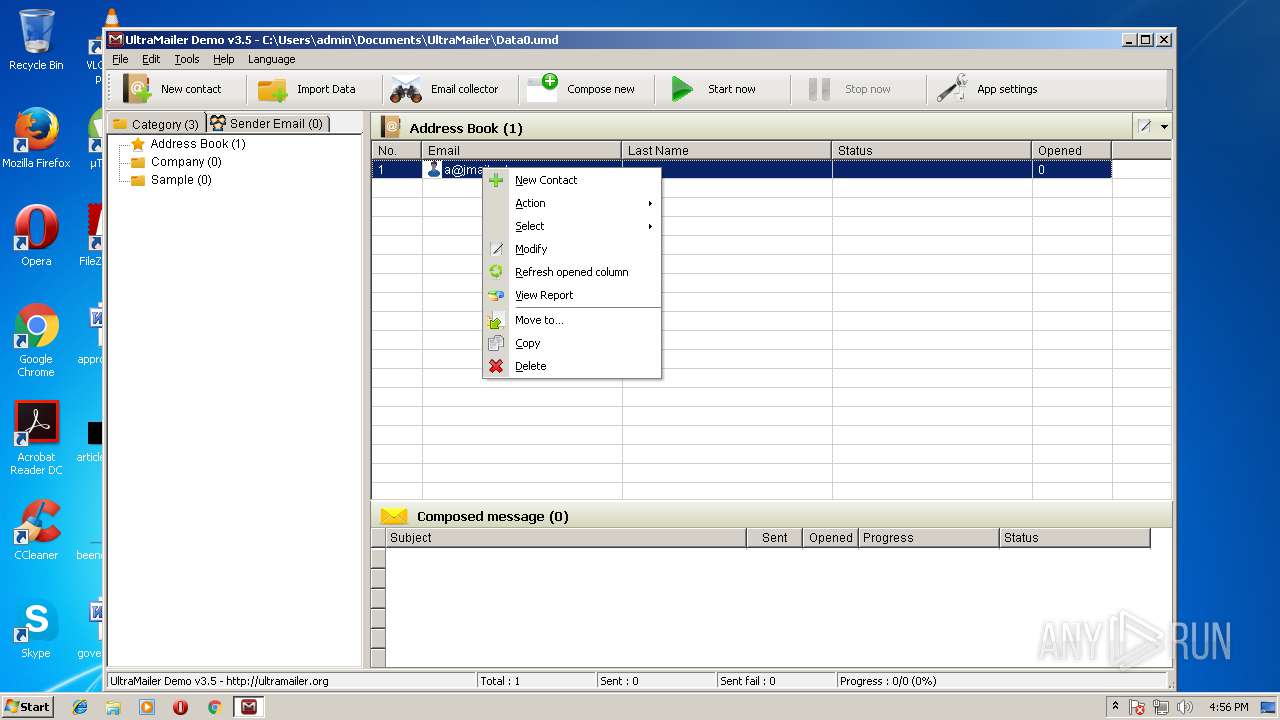Click the pencil Modify icon in the menu
Screen dimensions: 1280x720
496,249
